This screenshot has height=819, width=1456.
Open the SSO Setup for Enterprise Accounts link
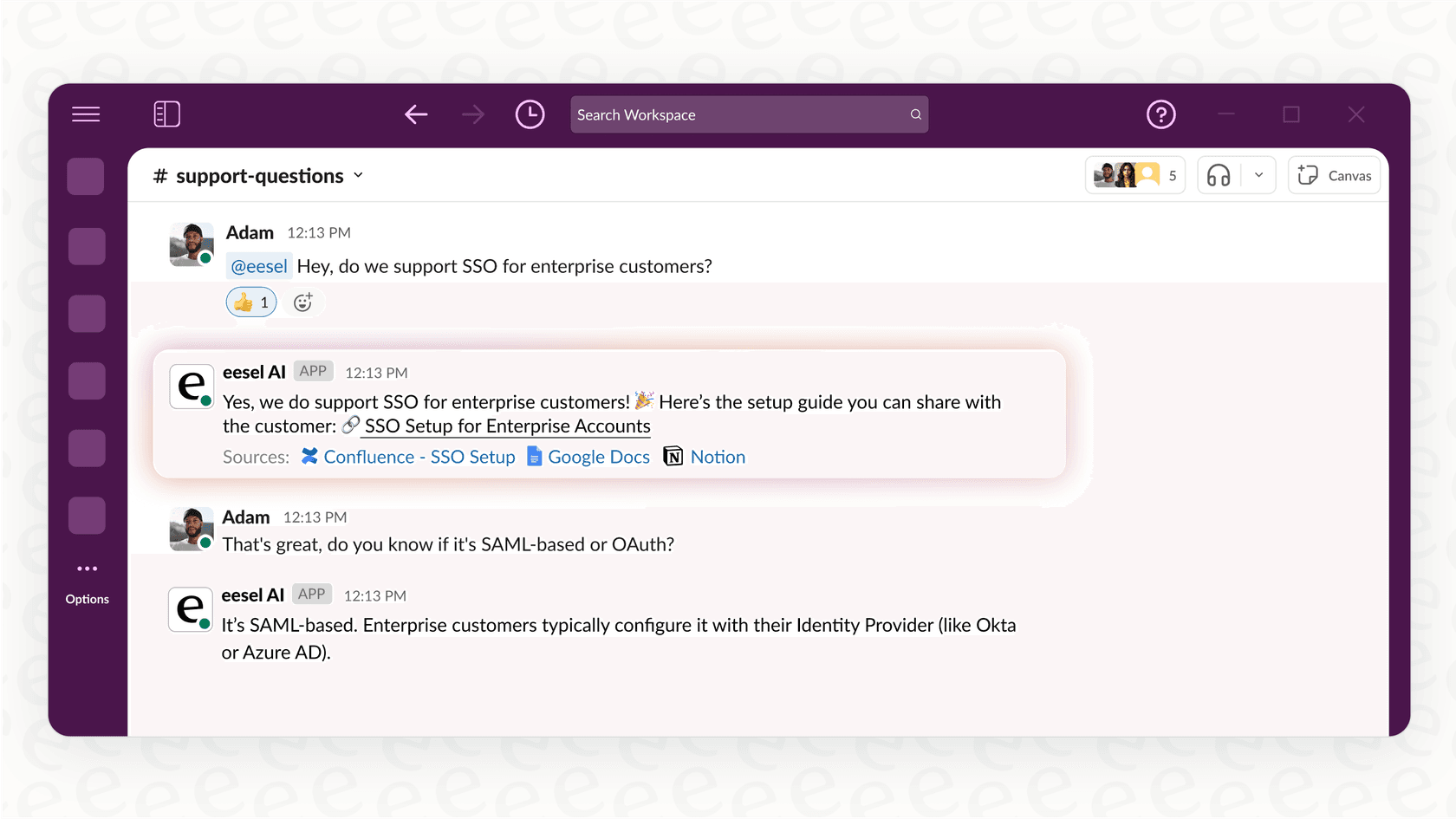pyautogui.click(x=507, y=426)
